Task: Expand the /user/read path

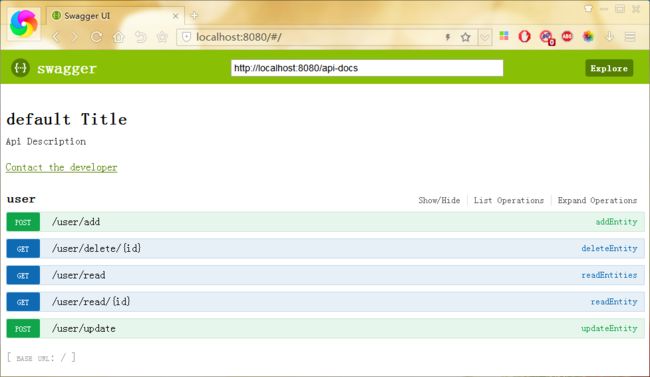Action: (79, 275)
